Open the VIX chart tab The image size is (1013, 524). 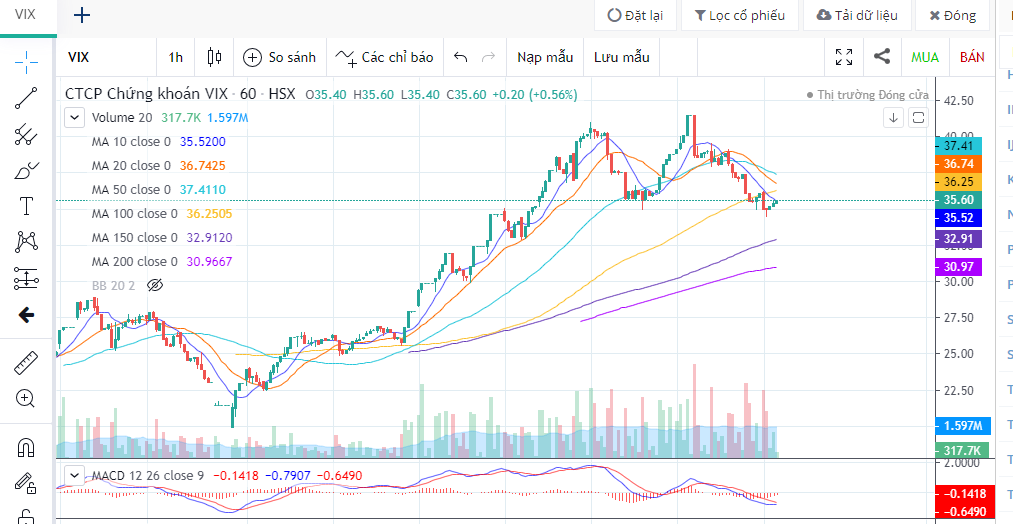[x=26, y=15]
